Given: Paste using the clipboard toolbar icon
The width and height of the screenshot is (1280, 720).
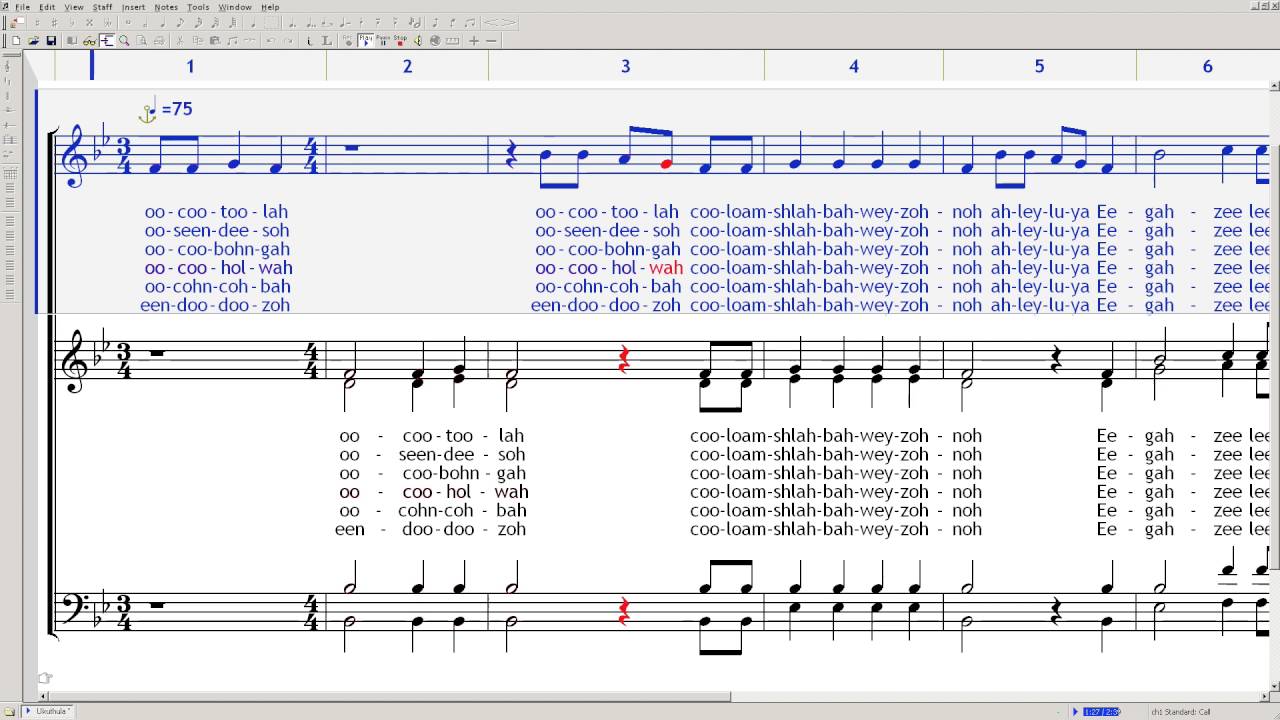Looking at the screenshot, I should coord(215,41).
